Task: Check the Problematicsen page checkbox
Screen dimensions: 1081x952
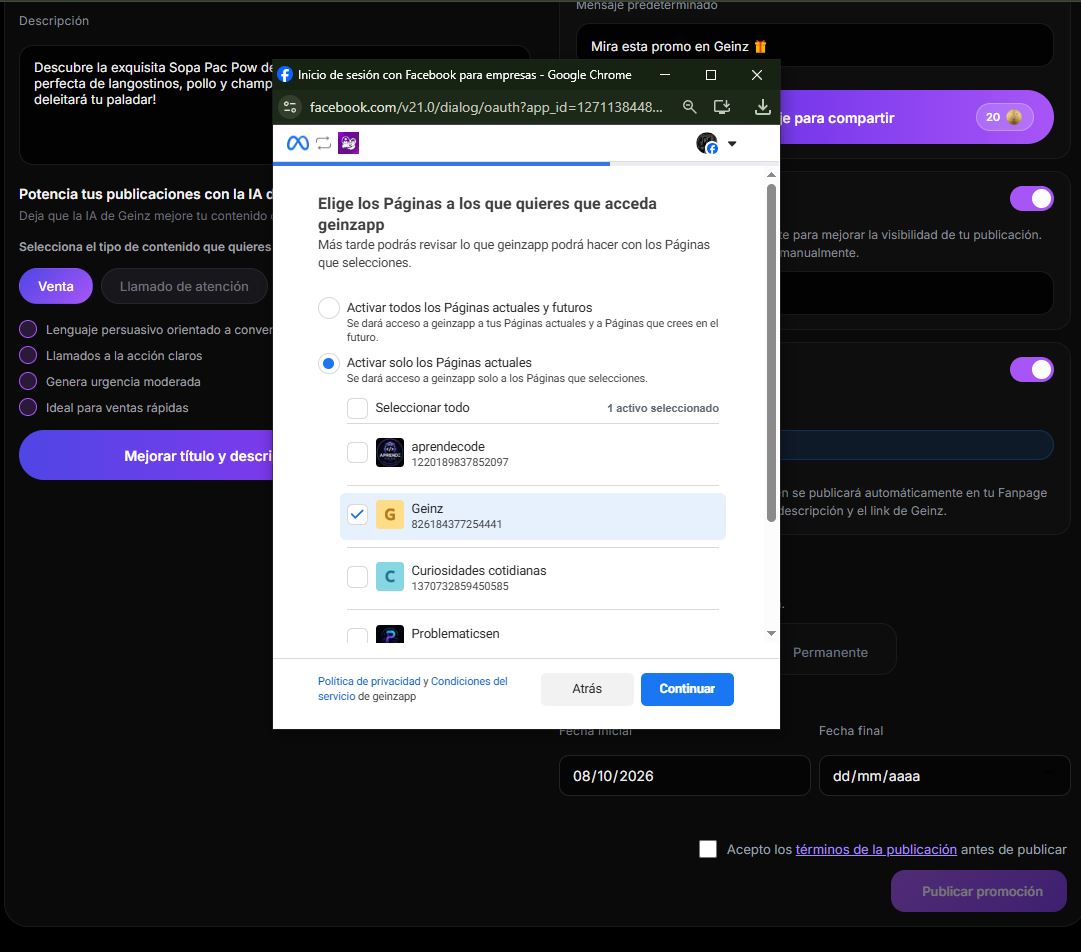Action: point(357,635)
